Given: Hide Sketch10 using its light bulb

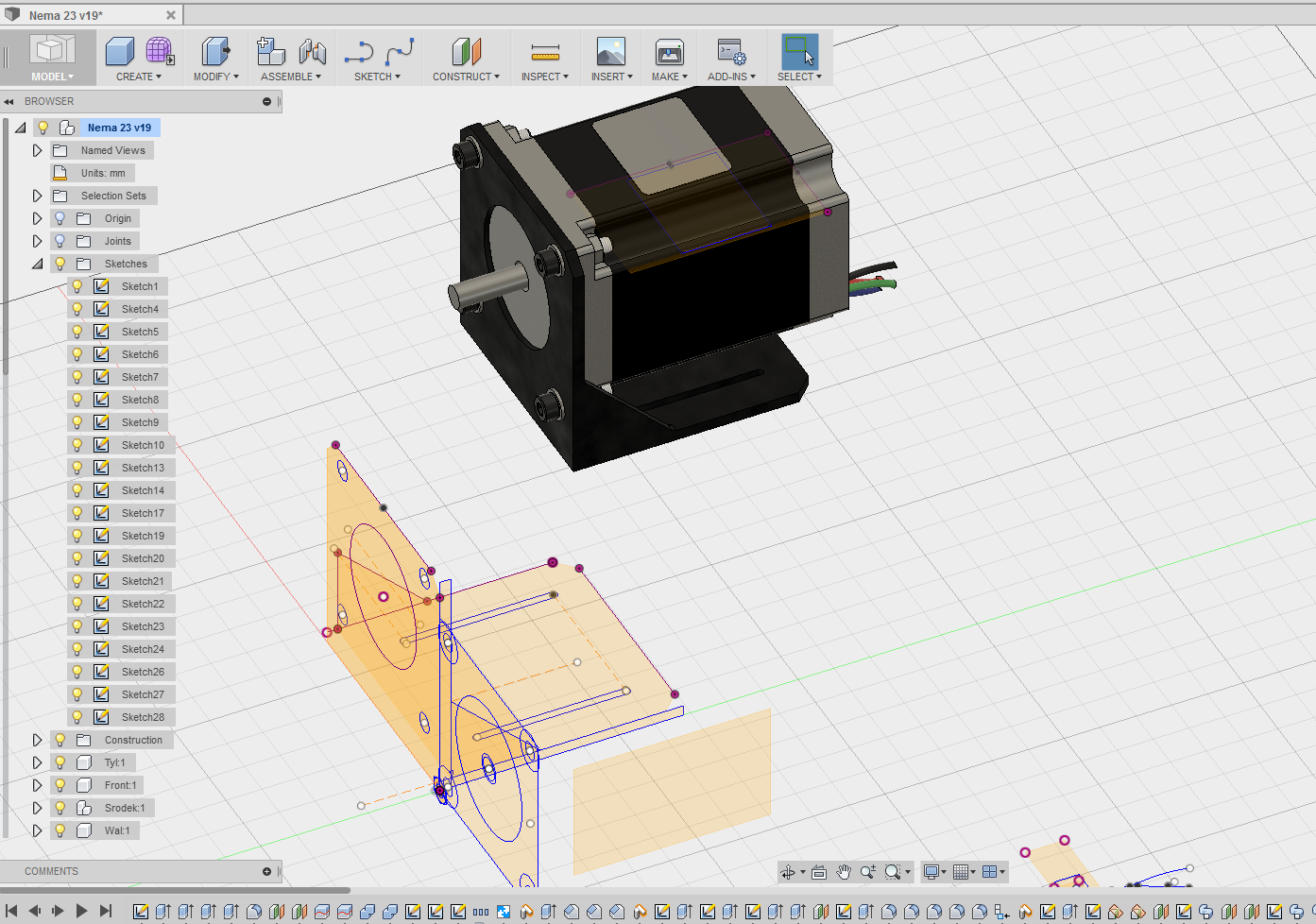Looking at the screenshot, I should [x=77, y=445].
